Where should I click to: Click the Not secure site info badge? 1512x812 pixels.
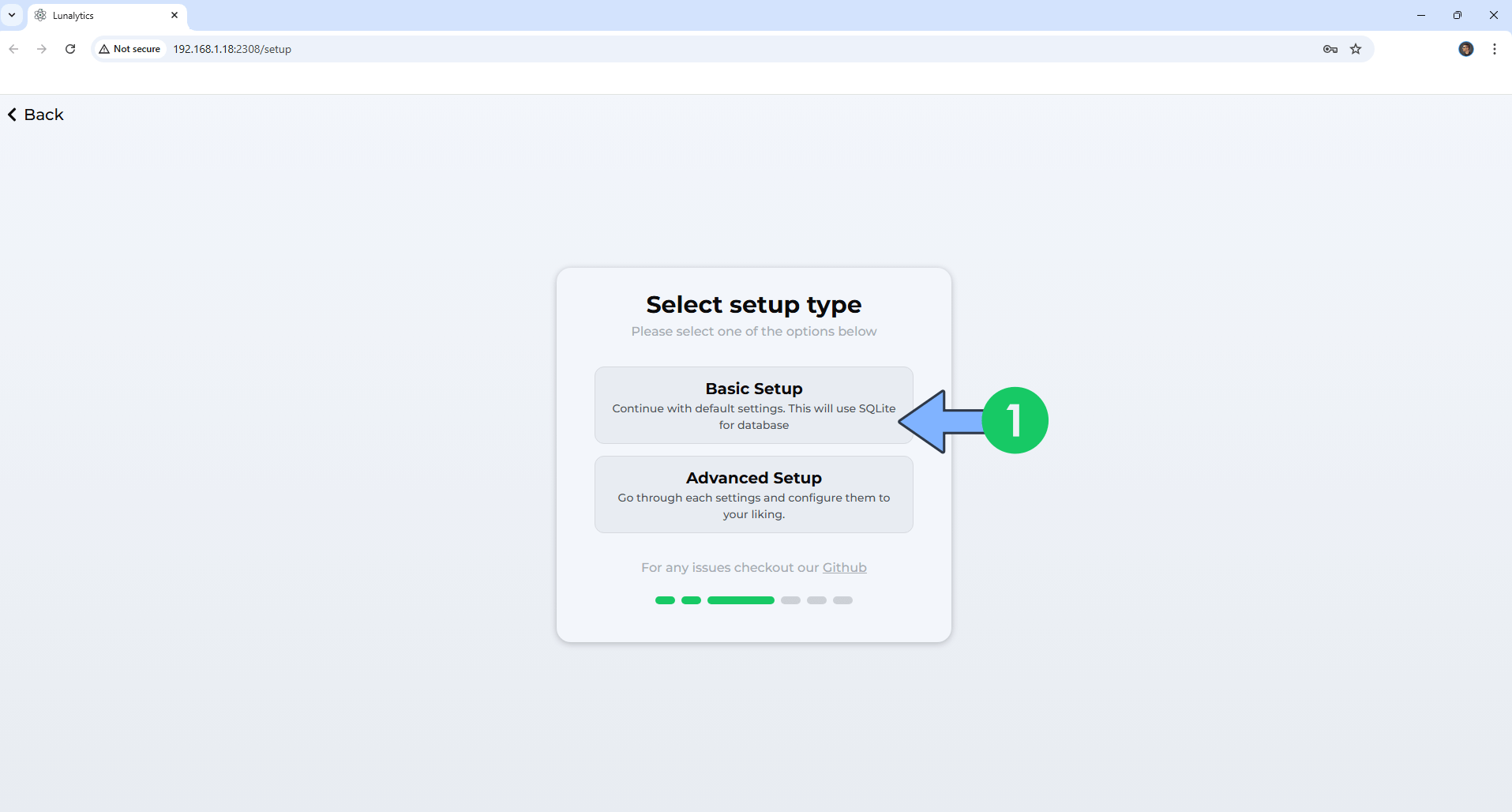pyautogui.click(x=129, y=49)
